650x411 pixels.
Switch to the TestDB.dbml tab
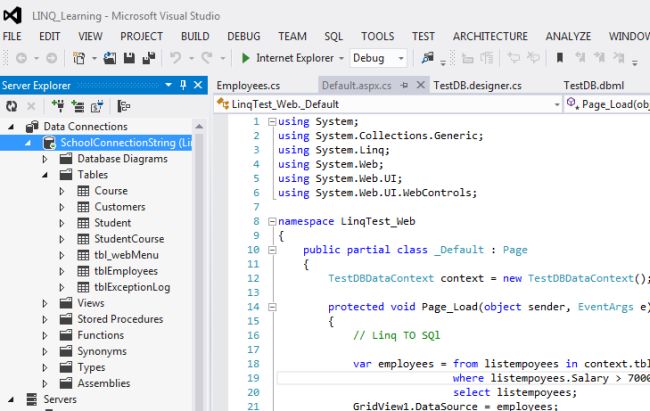(594, 85)
